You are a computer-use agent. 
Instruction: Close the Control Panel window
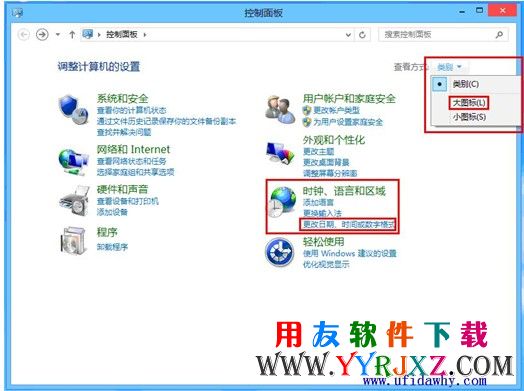[503, 11]
